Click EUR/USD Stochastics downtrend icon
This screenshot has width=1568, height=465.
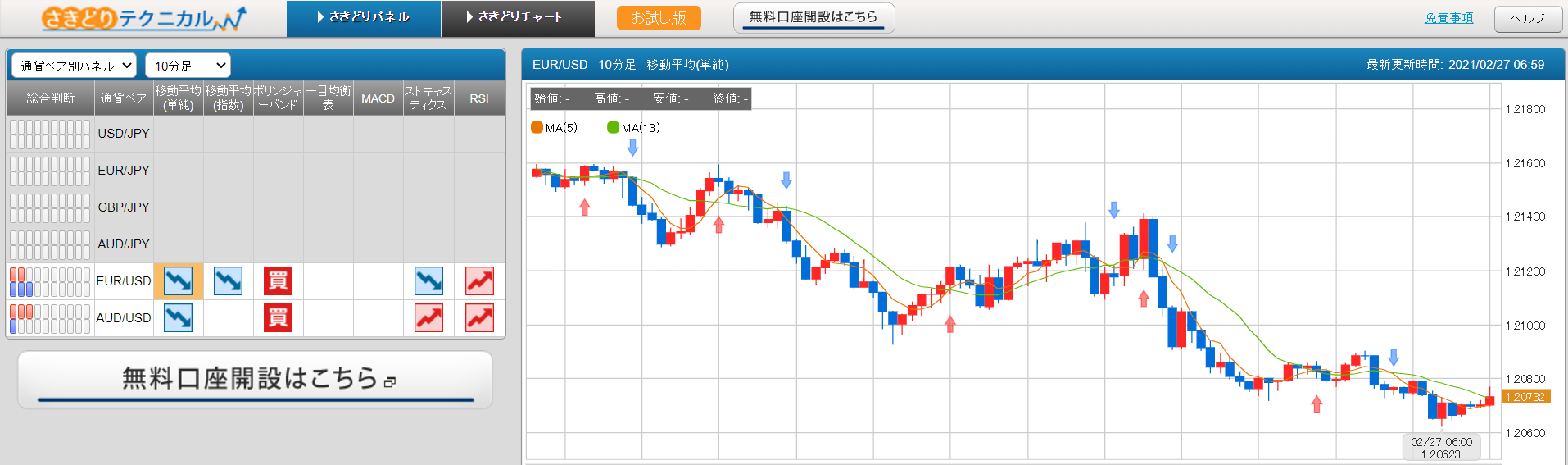[428, 281]
